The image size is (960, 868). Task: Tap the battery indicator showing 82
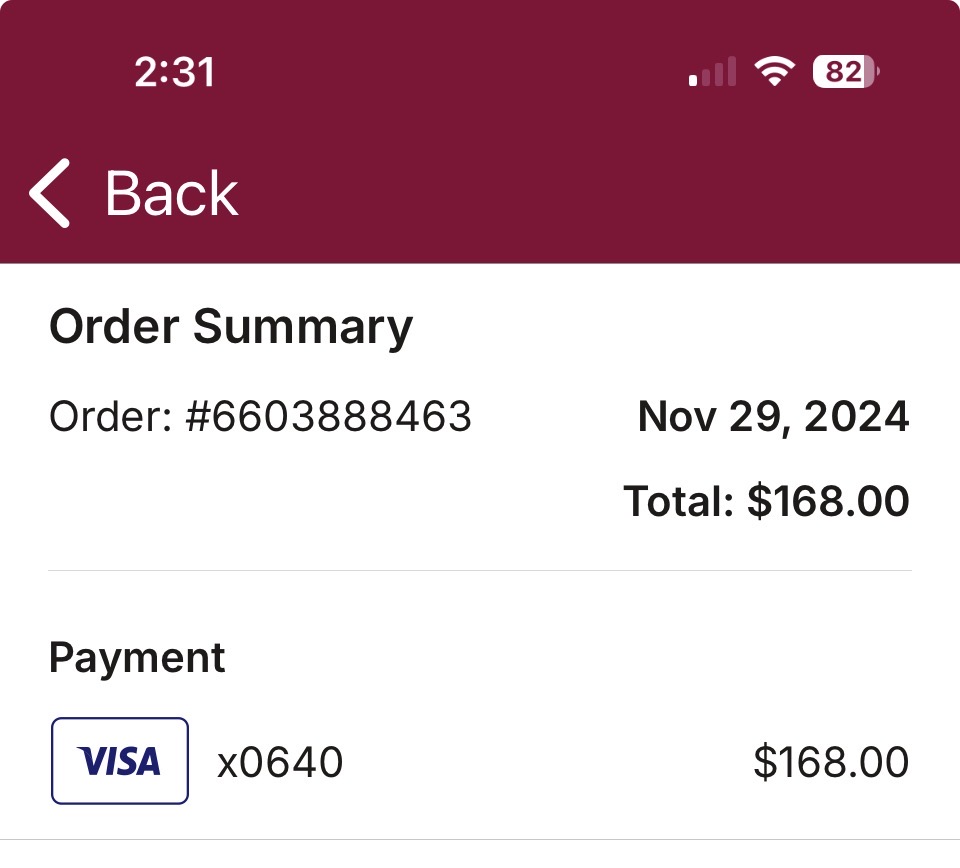point(846,72)
